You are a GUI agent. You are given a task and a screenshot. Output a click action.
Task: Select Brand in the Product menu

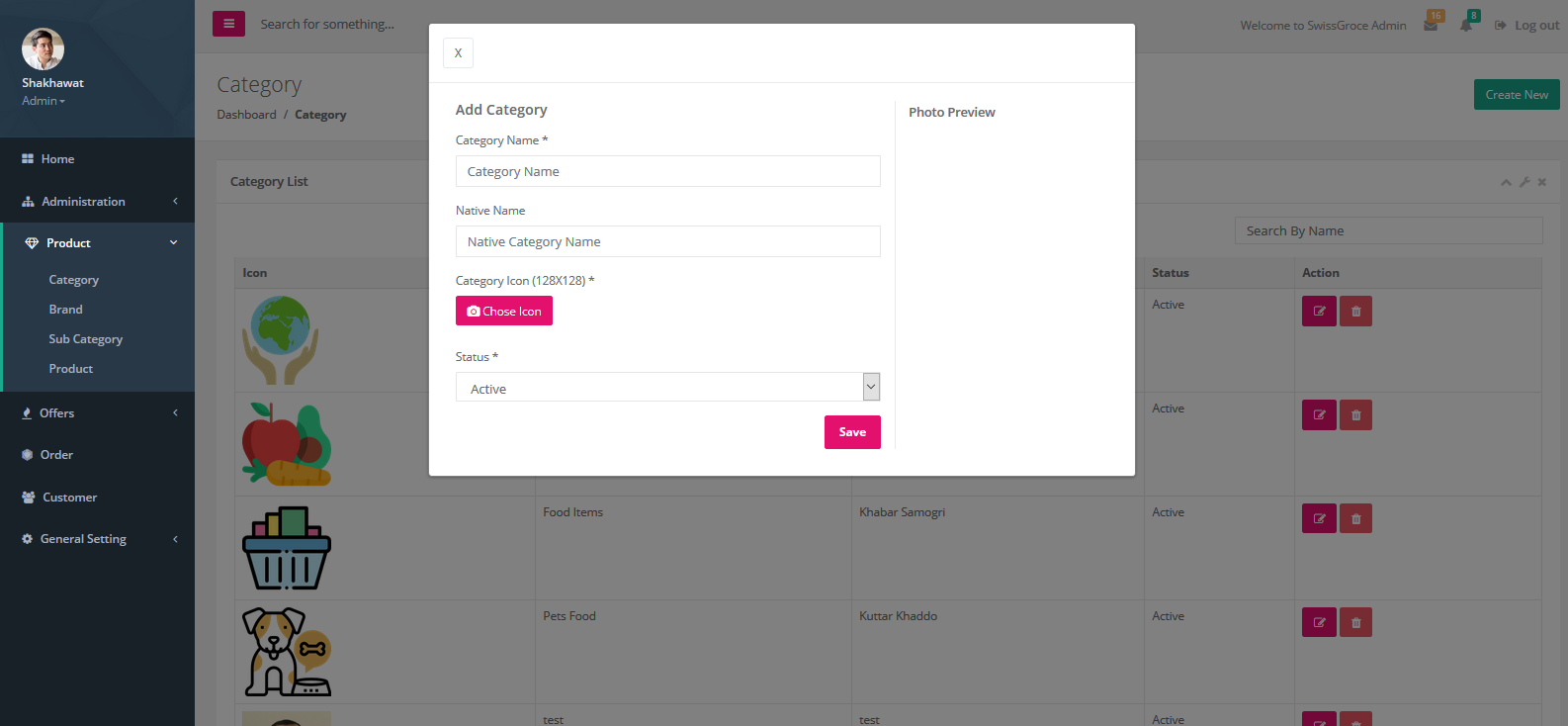tap(65, 309)
